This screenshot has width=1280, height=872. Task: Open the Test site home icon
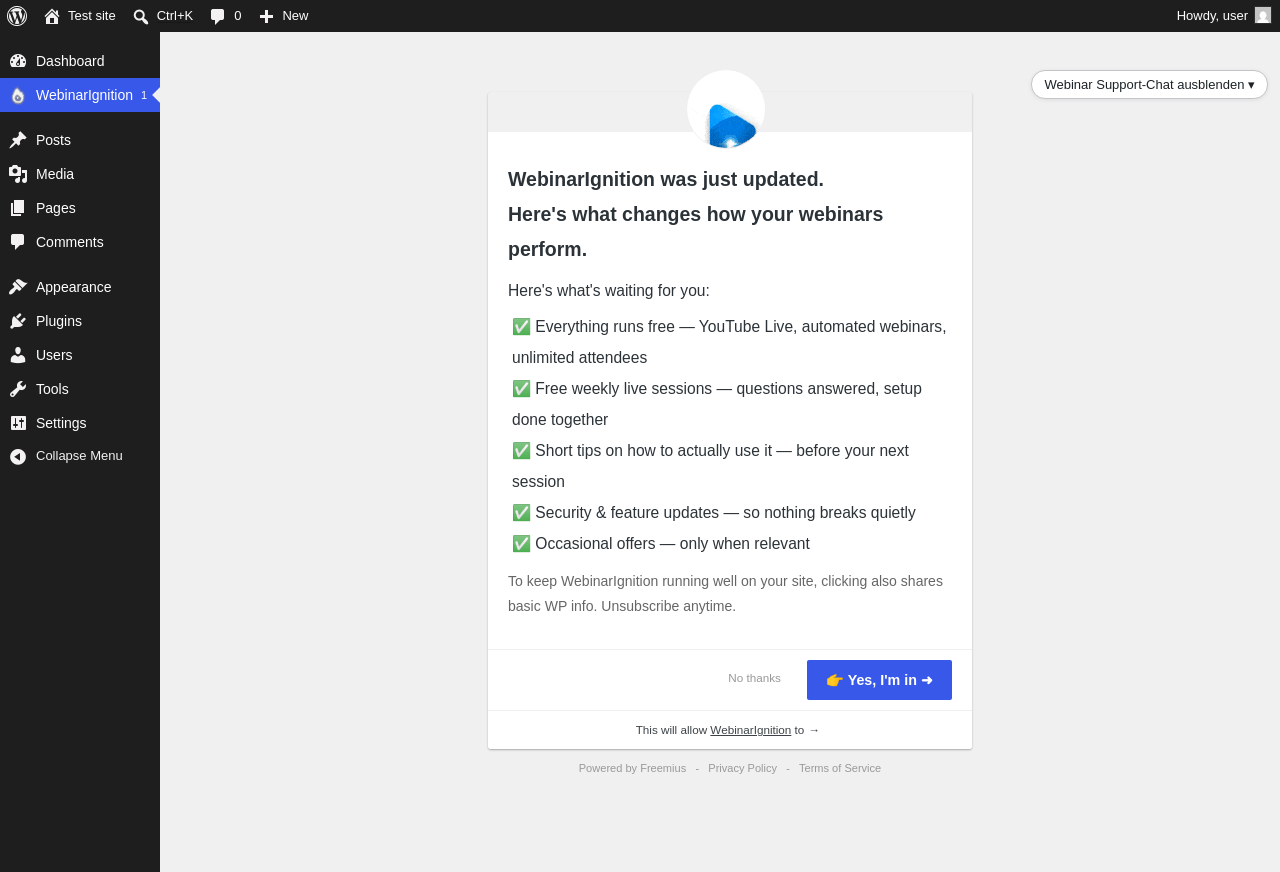pos(52,16)
